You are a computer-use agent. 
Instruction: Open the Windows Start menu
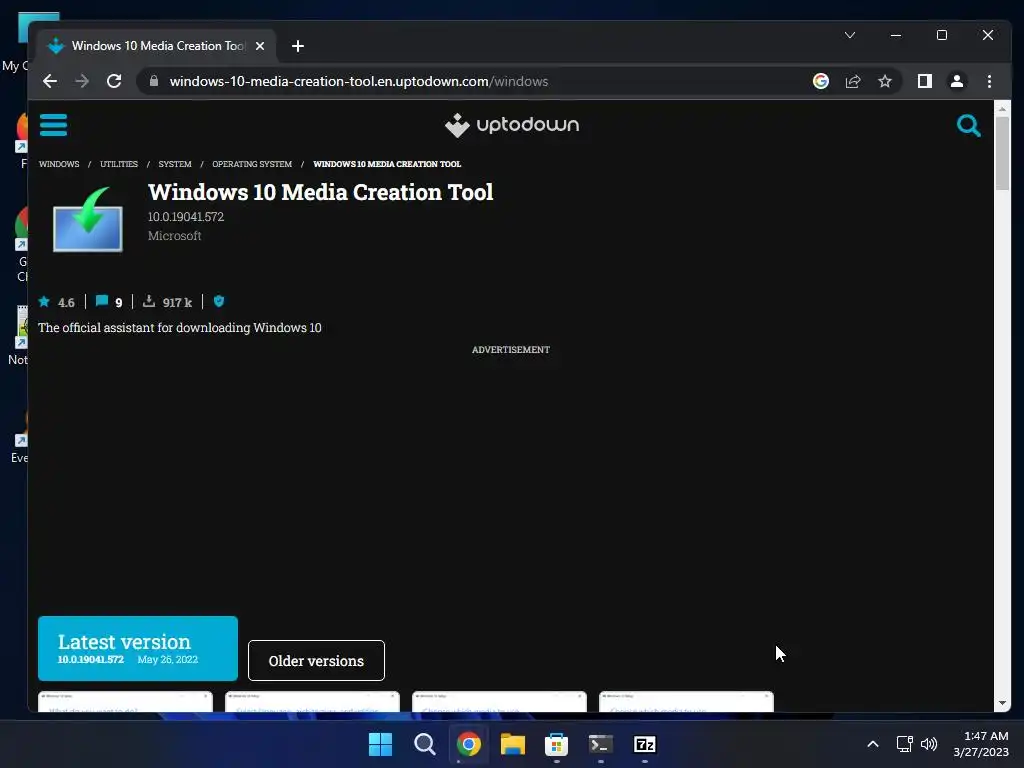tap(380, 744)
